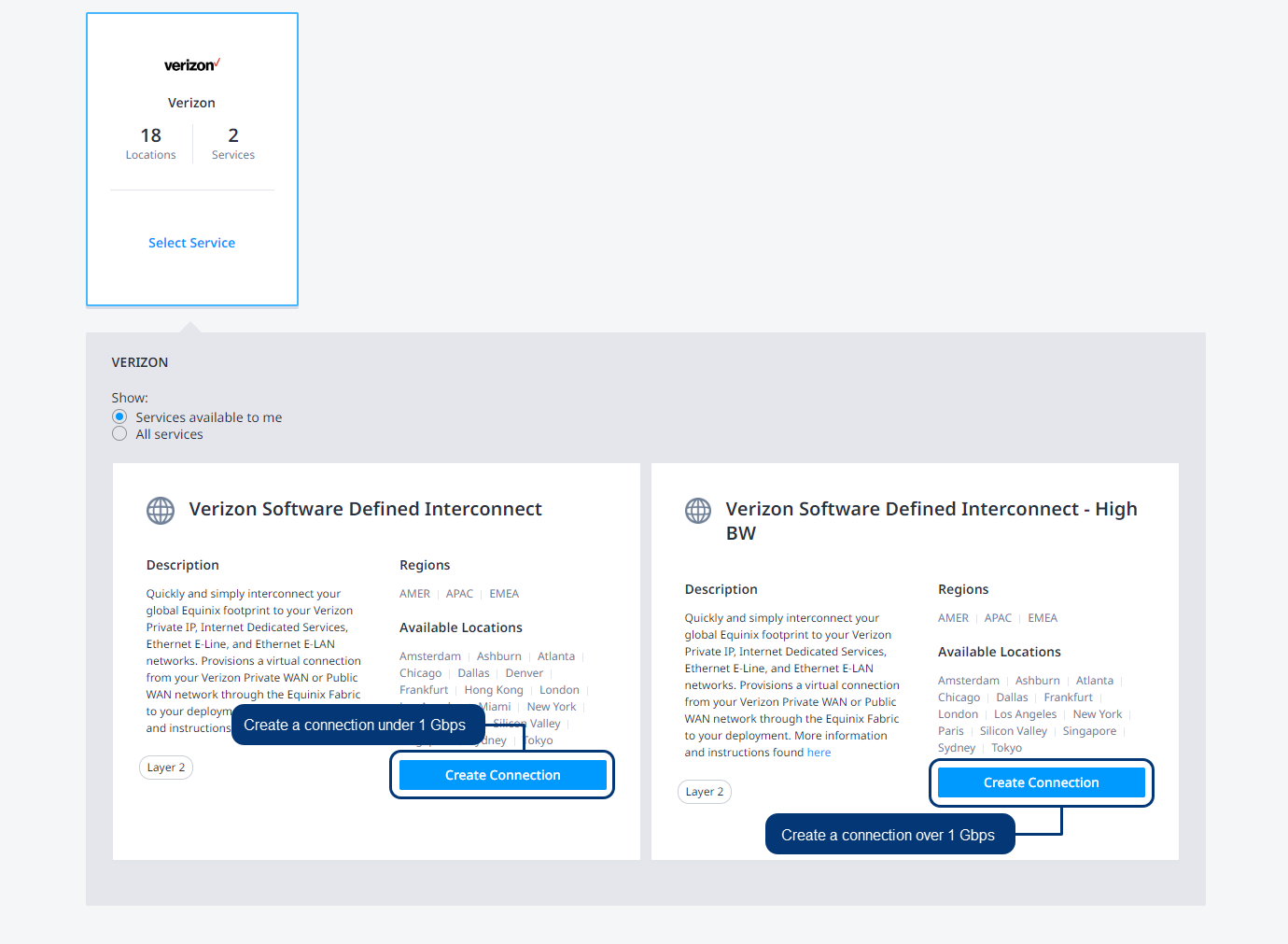This screenshot has height=944, width=1288.
Task: Click Create Connection for the under 1 Gbps service
Action: (503, 775)
